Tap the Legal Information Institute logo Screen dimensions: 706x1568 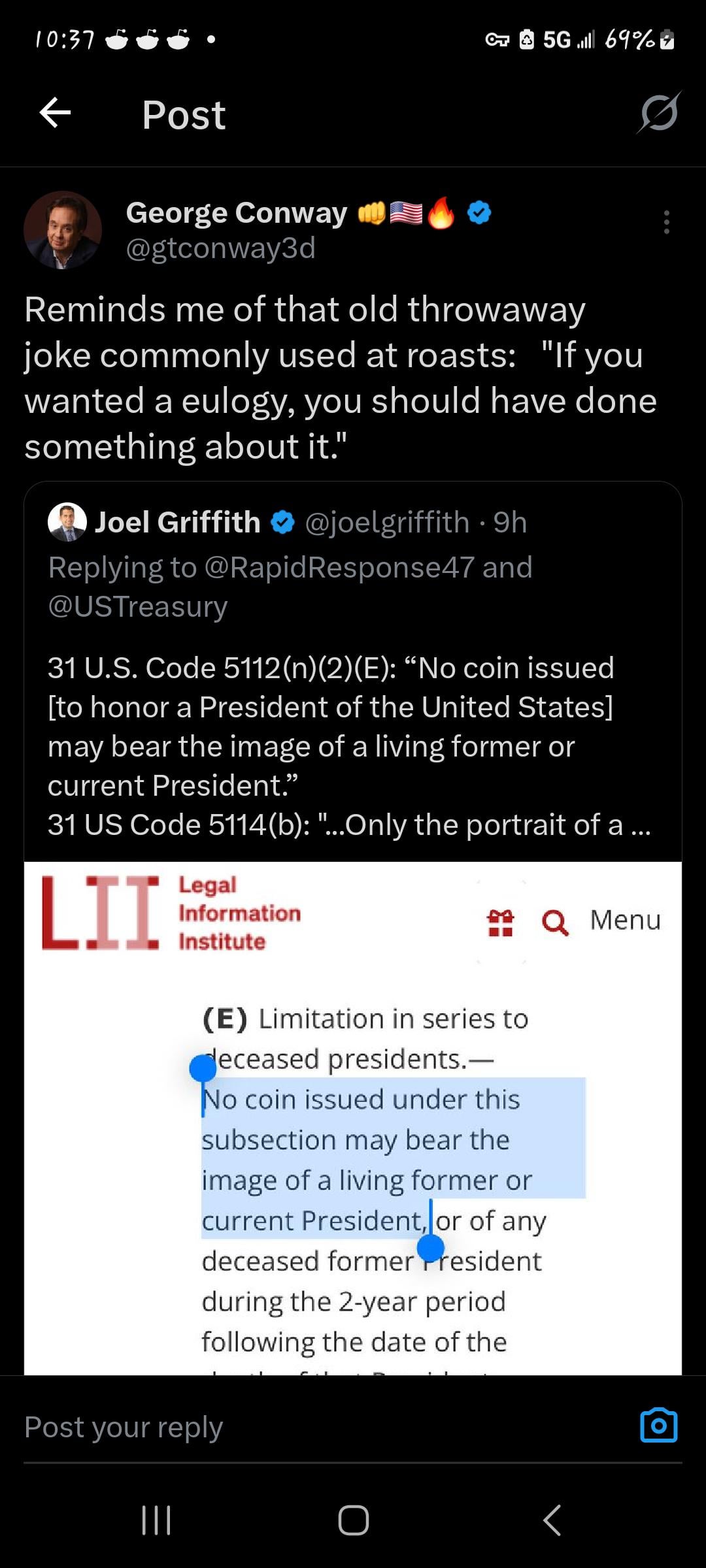[x=171, y=913]
